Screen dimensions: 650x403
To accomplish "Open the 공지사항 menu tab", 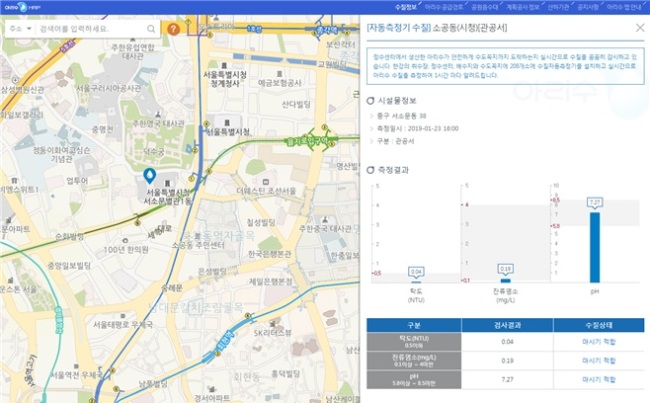I will click(x=588, y=7).
